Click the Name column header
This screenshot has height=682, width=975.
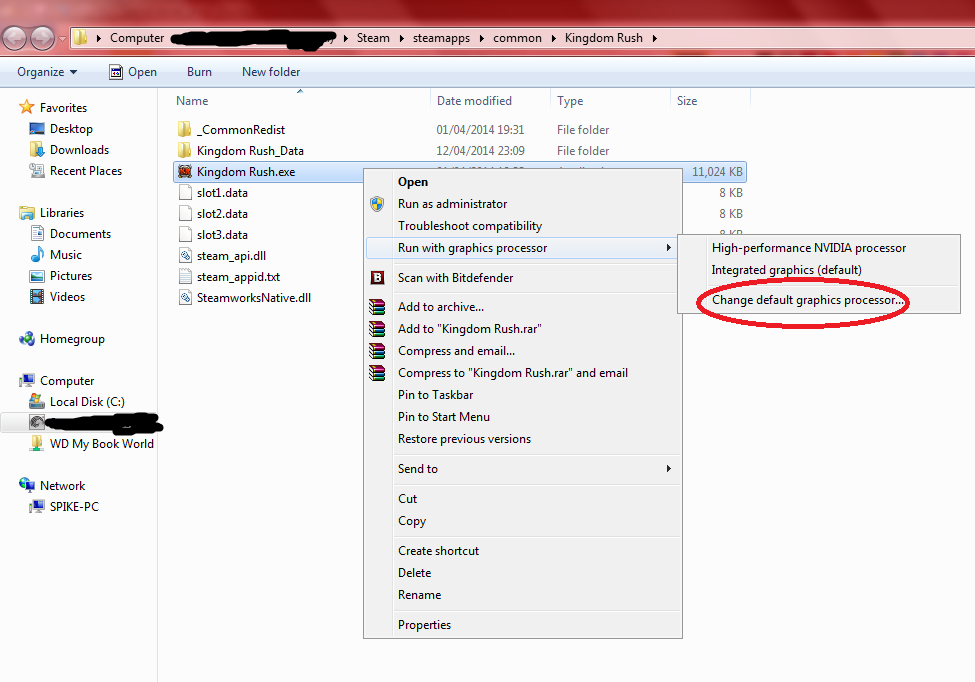coord(300,101)
